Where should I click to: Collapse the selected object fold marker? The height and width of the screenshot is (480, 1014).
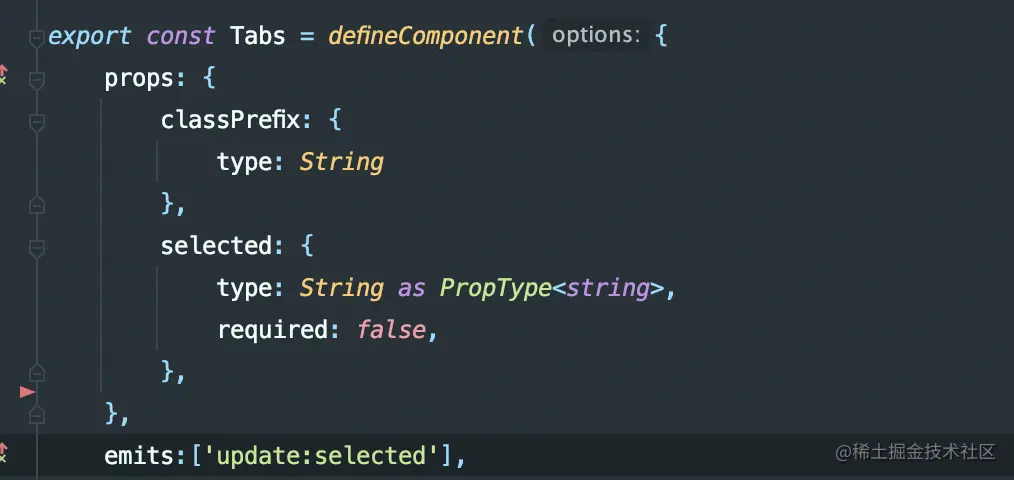37,249
